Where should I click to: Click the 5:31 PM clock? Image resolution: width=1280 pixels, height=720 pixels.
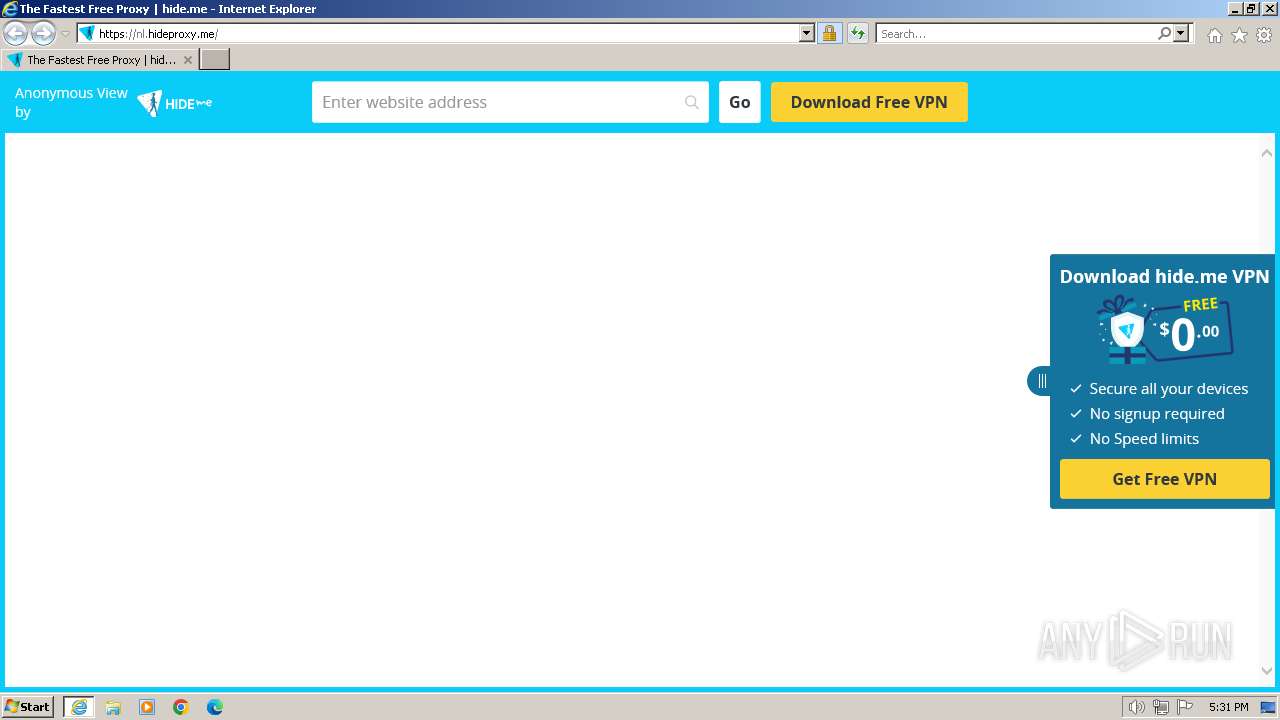tap(1228, 707)
